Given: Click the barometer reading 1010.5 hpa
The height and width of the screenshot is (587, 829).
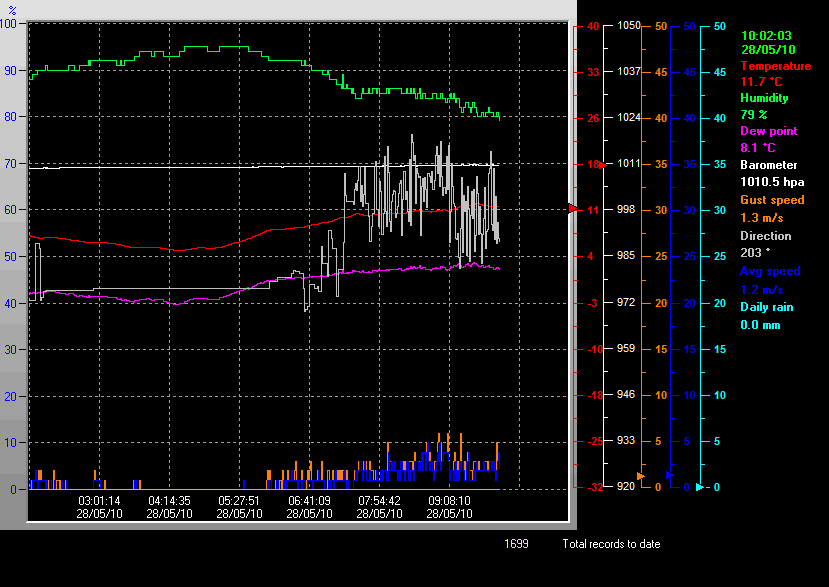Looking at the screenshot, I should click(772, 182).
